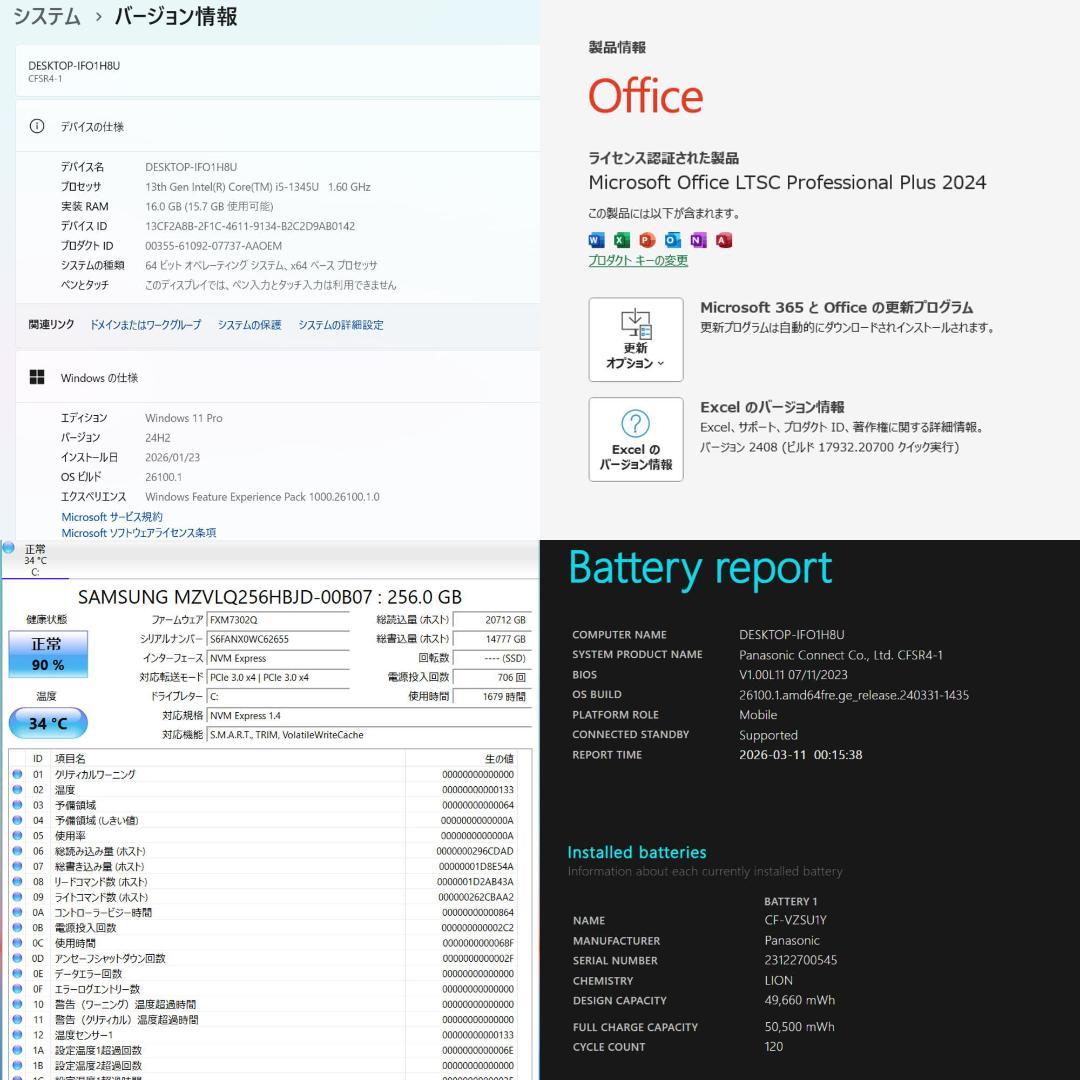Click the cycle count value 120
The width and height of the screenshot is (1080, 1080).
773,1047
